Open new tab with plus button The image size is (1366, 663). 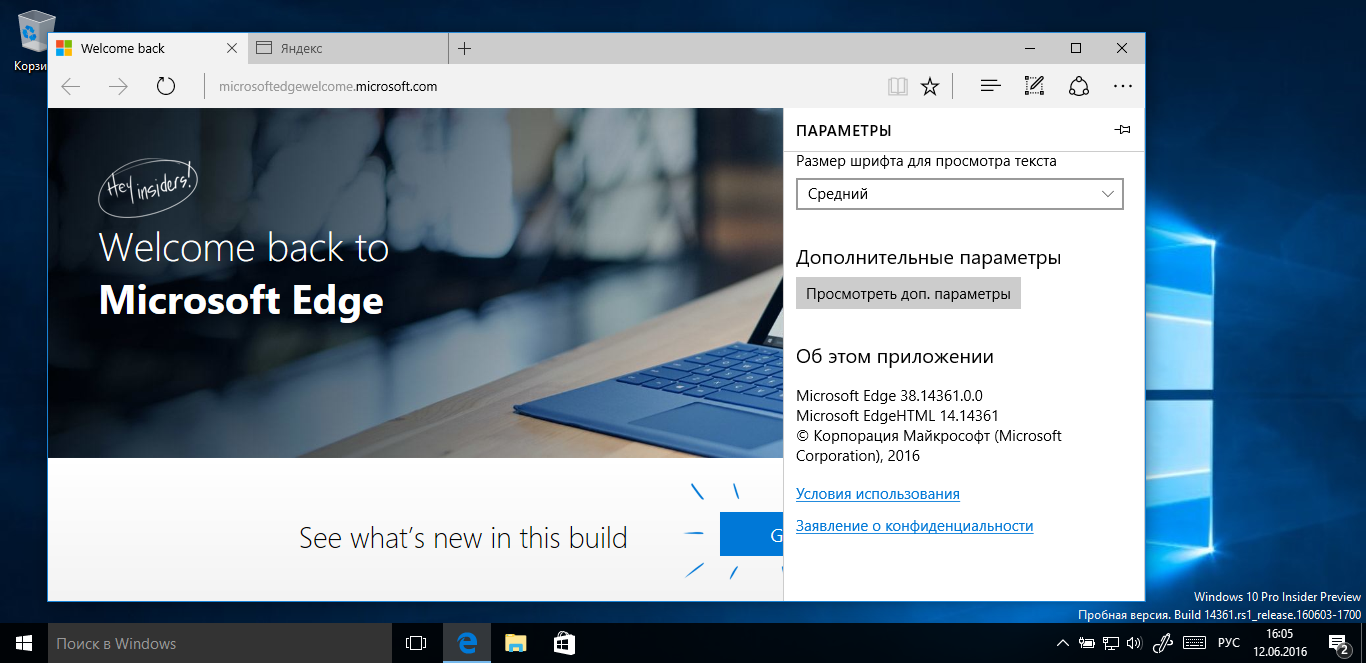point(464,48)
